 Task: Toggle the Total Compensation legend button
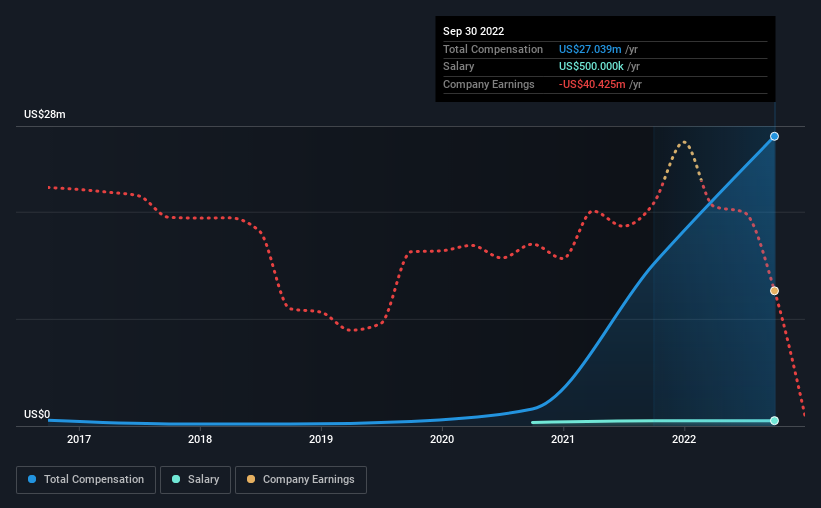click(86, 480)
